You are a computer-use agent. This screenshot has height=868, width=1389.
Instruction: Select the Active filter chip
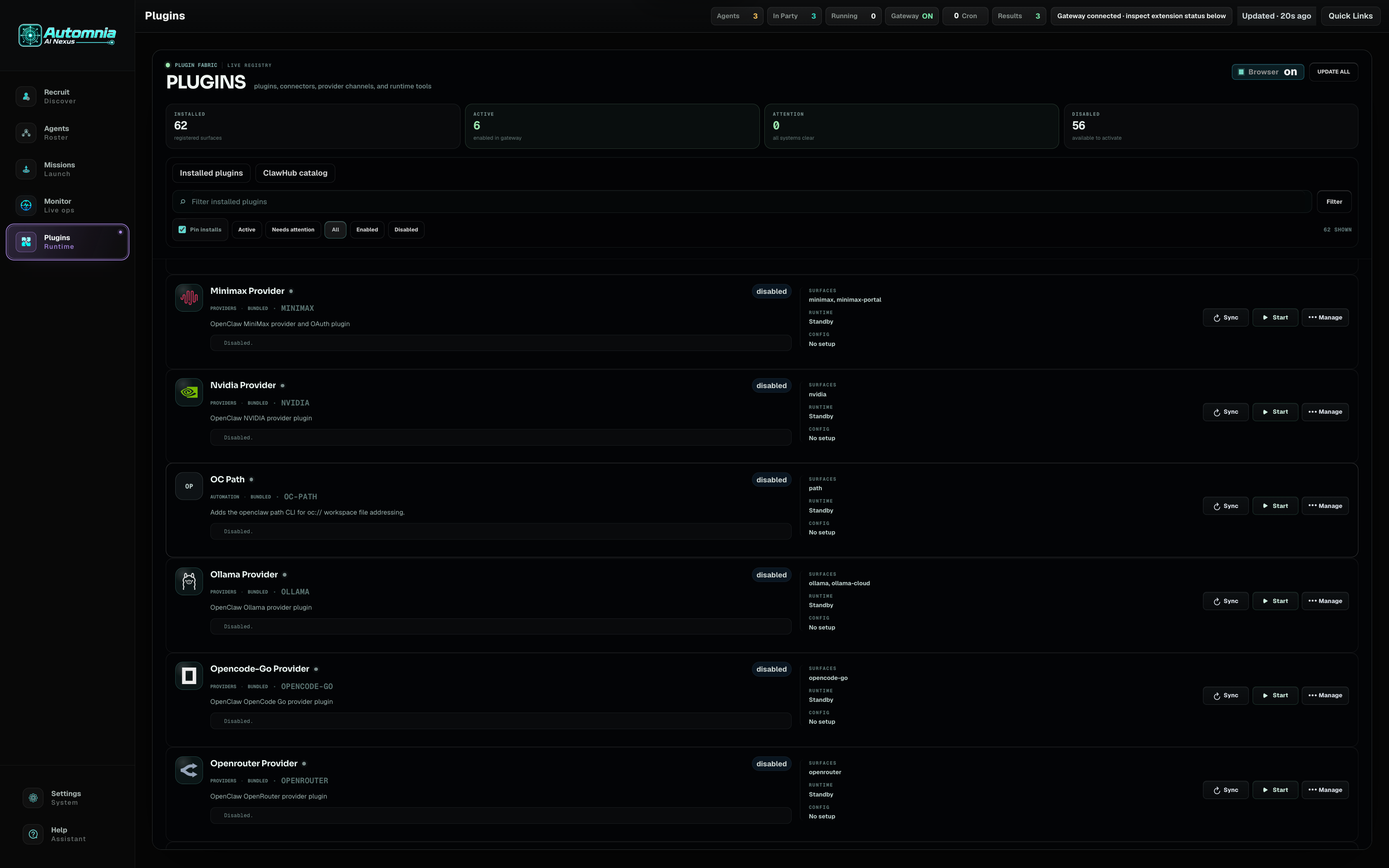tap(247, 230)
